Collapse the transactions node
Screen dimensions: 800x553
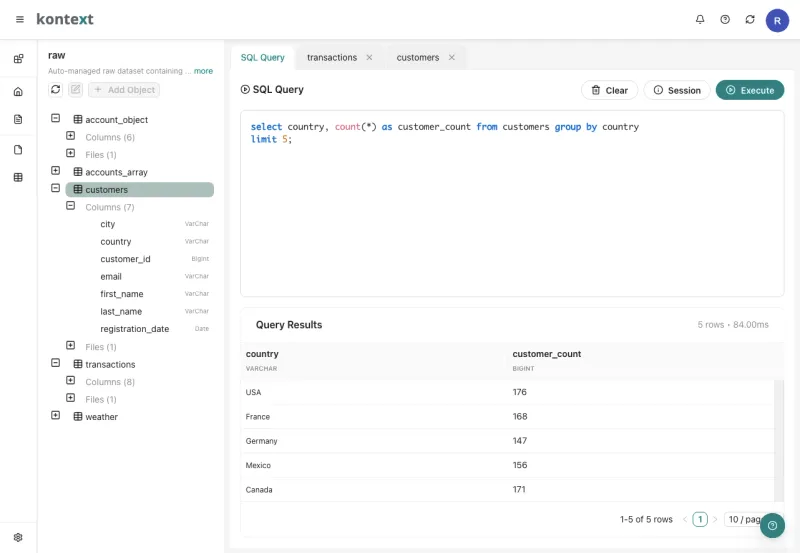click(x=56, y=363)
